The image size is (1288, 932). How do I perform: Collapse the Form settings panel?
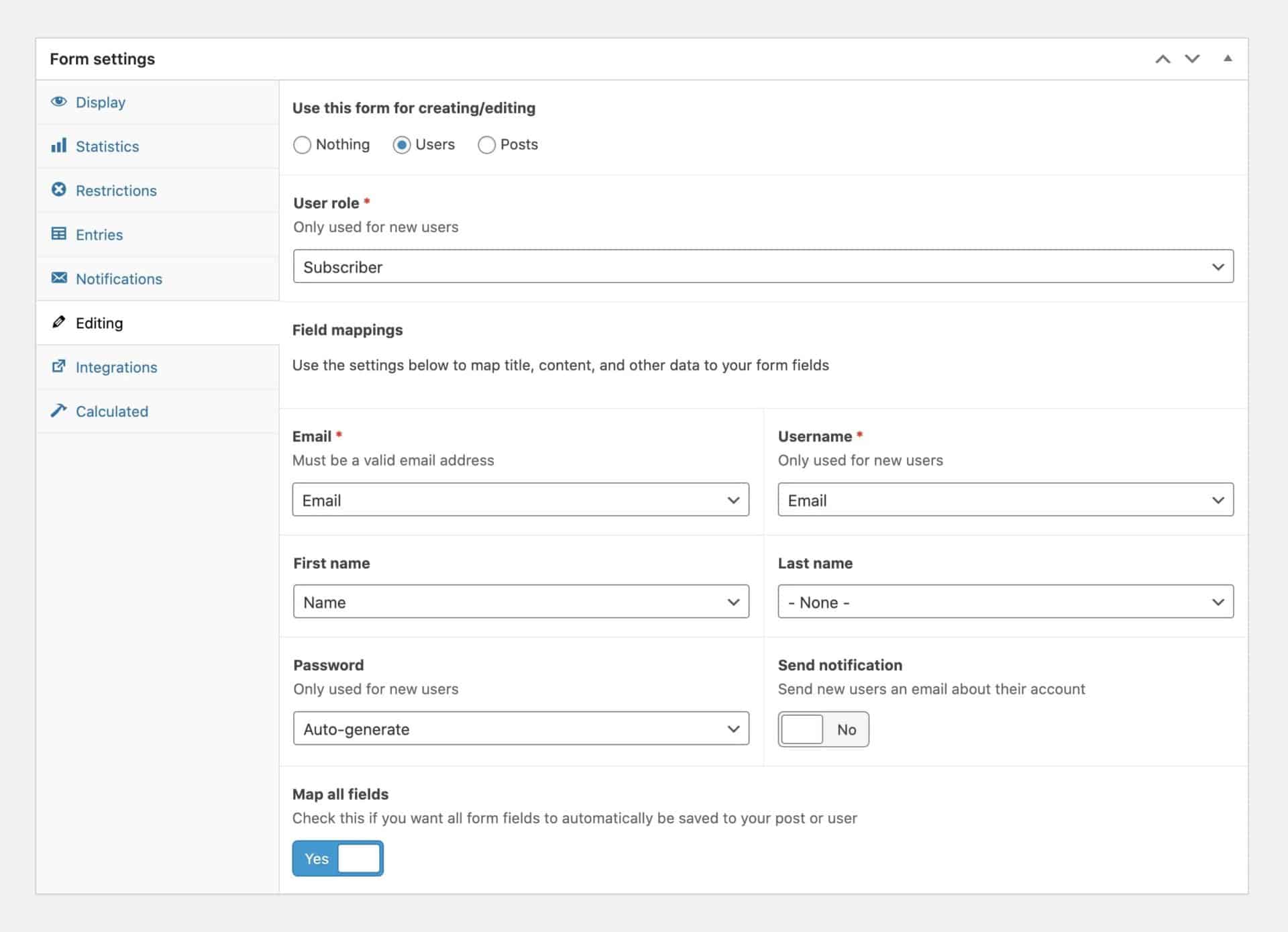point(1228,58)
